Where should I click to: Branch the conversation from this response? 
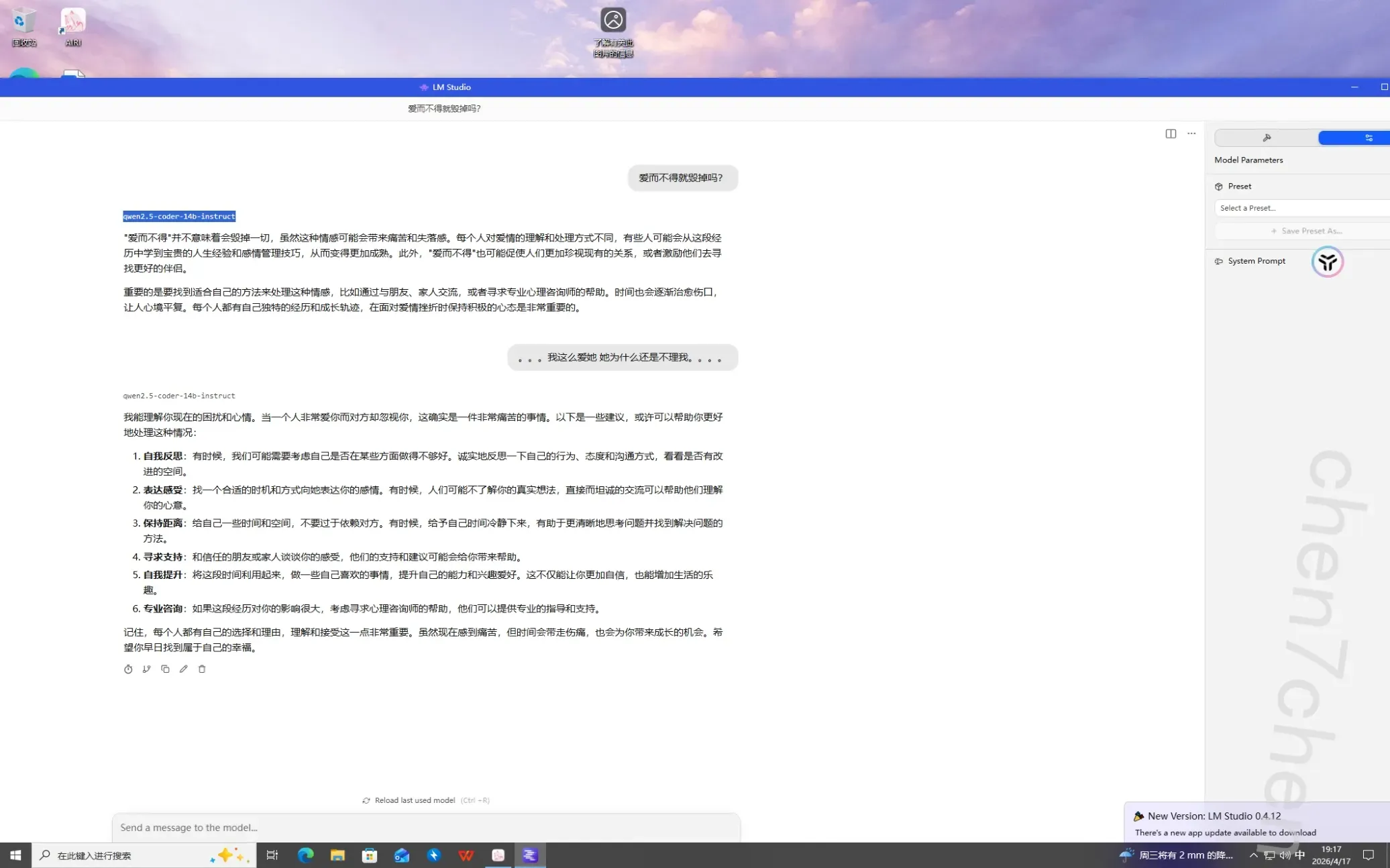(146, 669)
